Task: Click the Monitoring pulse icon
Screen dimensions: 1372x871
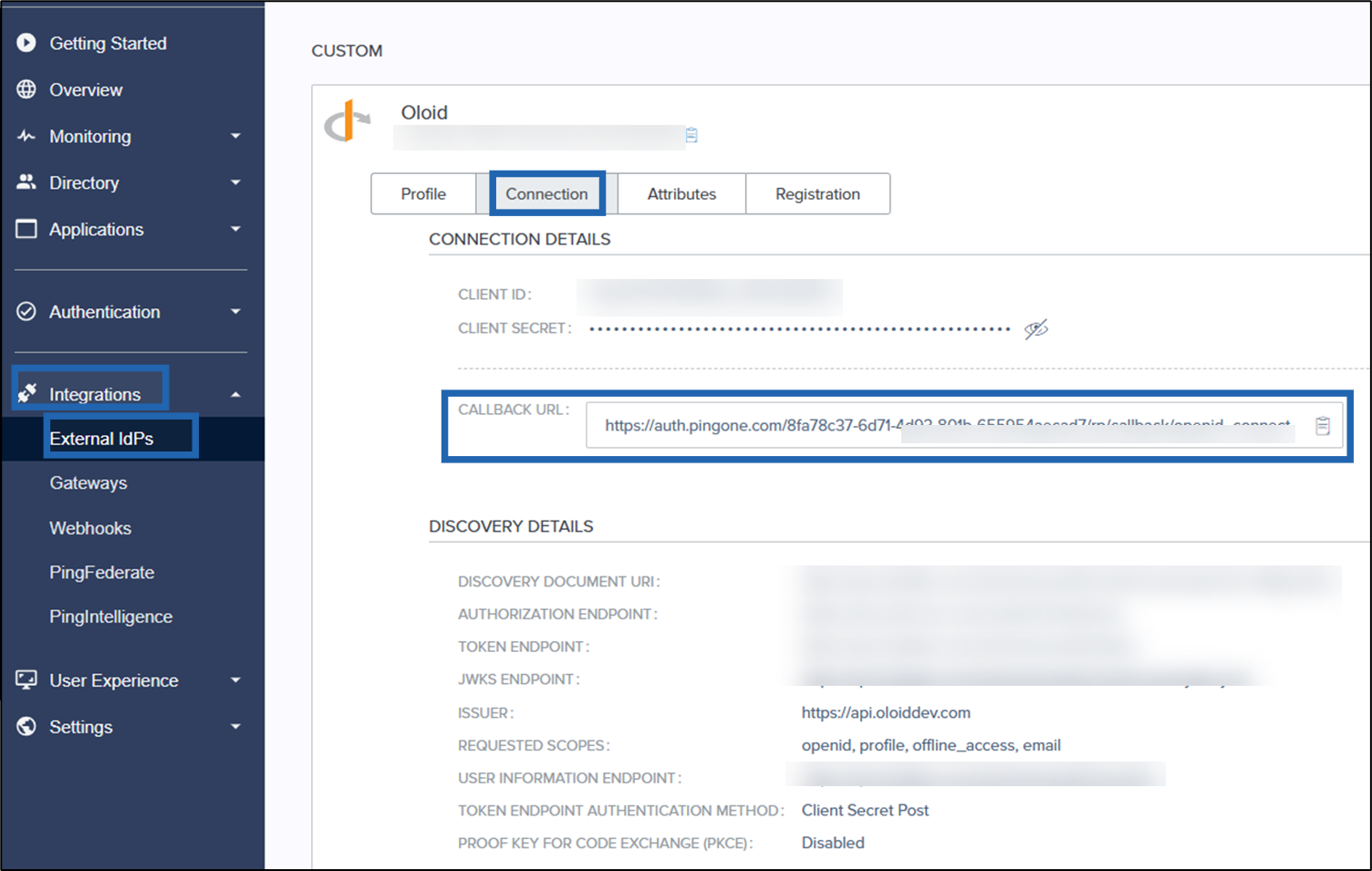Action: 26,136
